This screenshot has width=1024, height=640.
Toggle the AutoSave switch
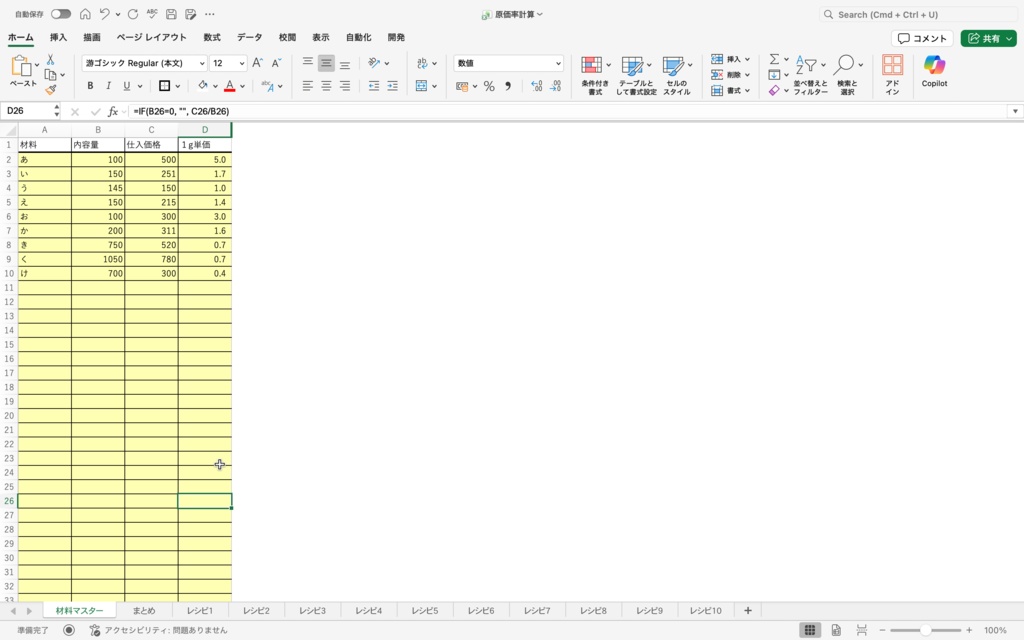coord(61,14)
